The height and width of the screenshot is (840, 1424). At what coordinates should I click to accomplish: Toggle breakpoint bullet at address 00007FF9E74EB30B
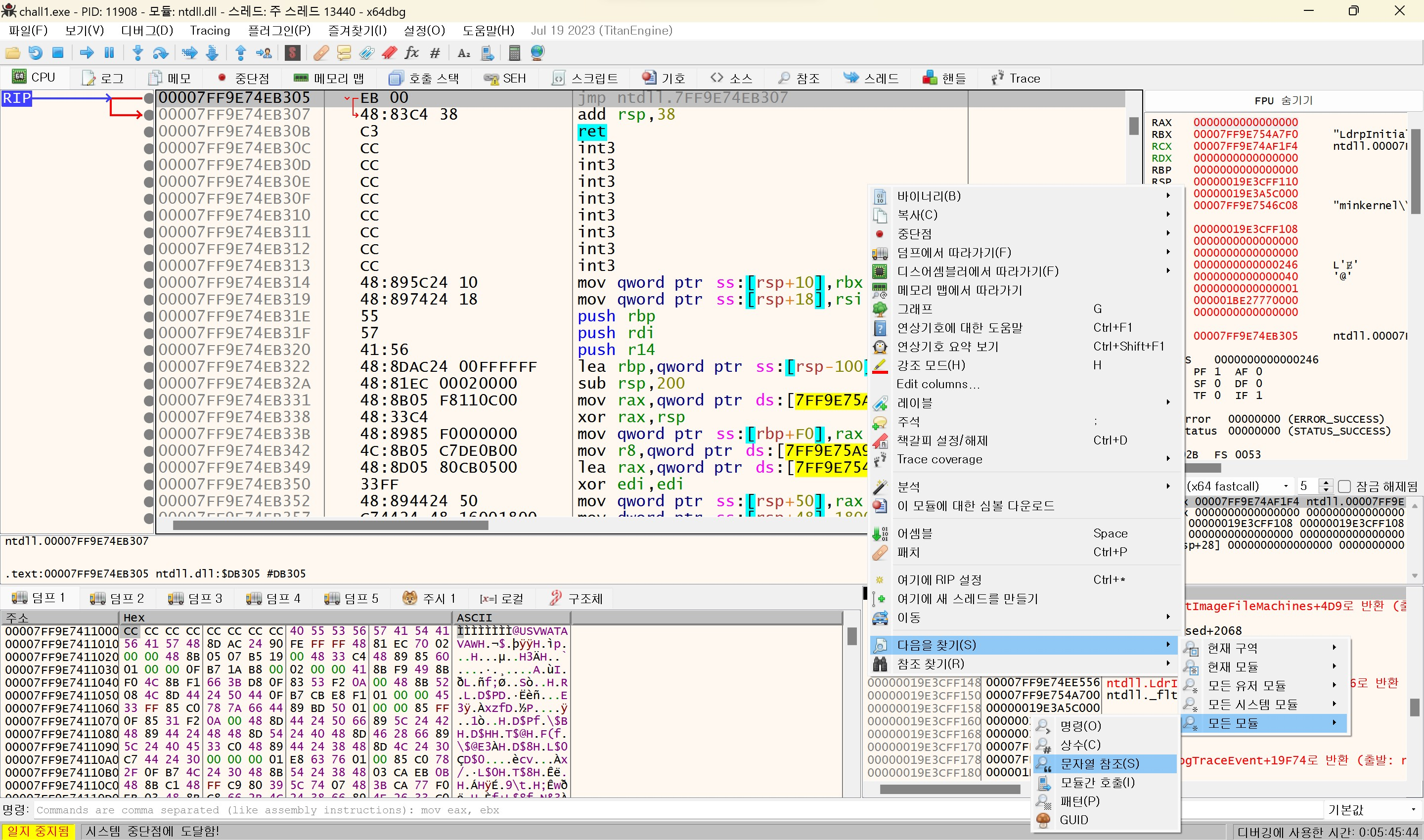(149, 132)
